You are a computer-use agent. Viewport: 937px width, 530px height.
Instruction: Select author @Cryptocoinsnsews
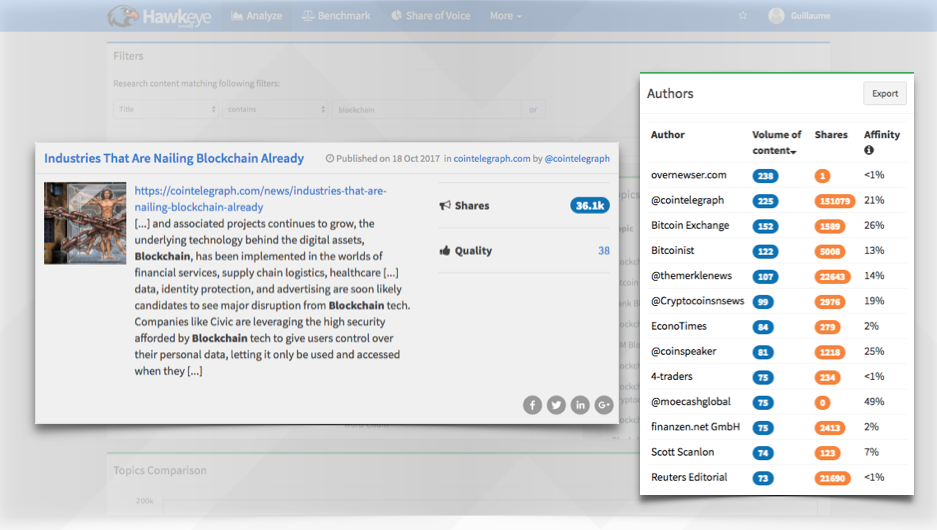[697, 301]
